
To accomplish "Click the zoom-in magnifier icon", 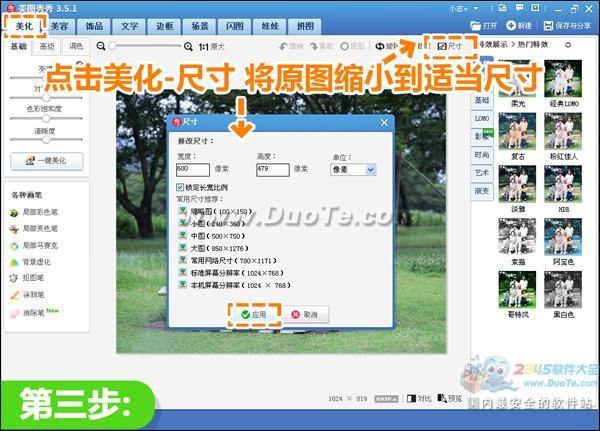I will coord(188,46).
